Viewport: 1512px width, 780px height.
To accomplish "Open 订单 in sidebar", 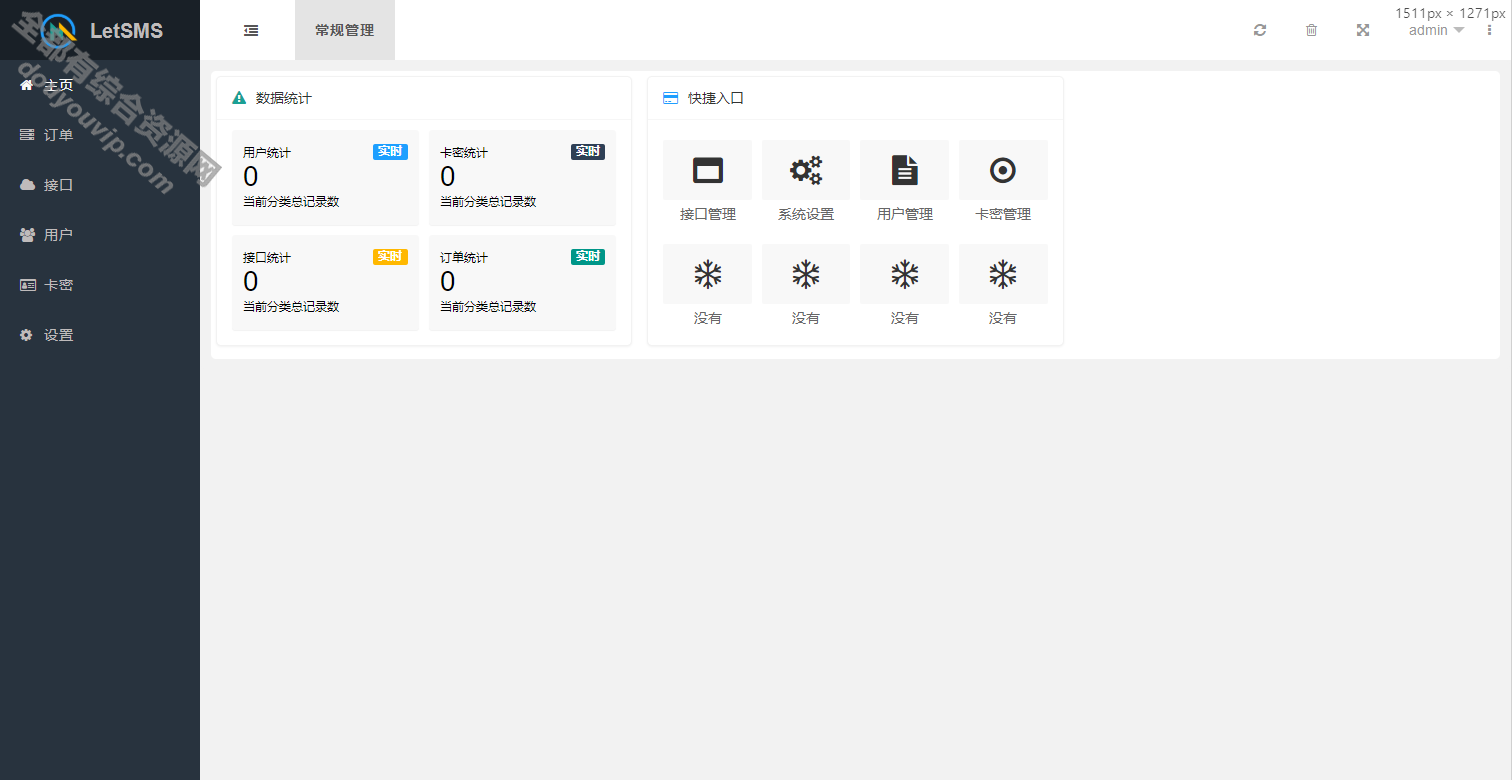I will pyautogui.click(x=100, y=135).
